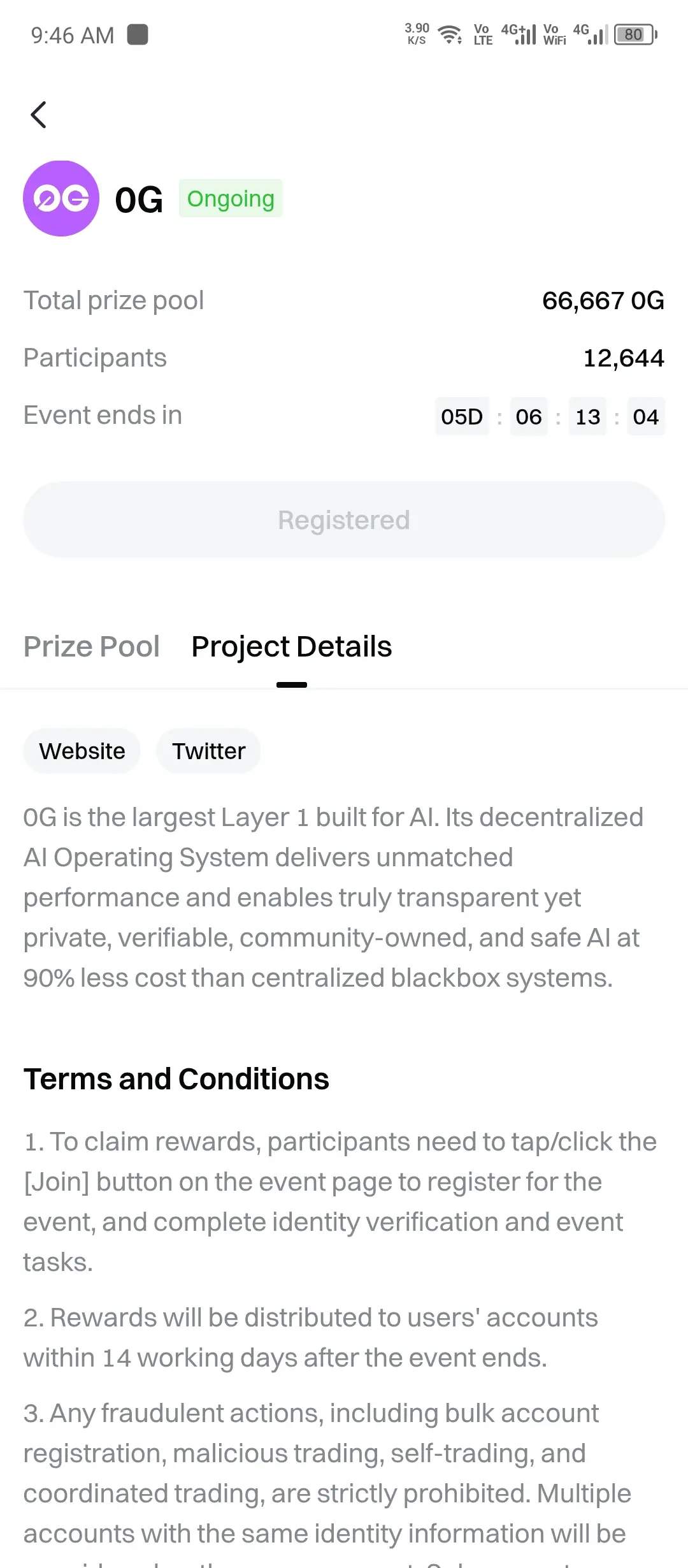Viewport: 688px width, 1568px height.
Task: Tap the total prize pool value 66,667 0G
Action: tap(603, 300)
